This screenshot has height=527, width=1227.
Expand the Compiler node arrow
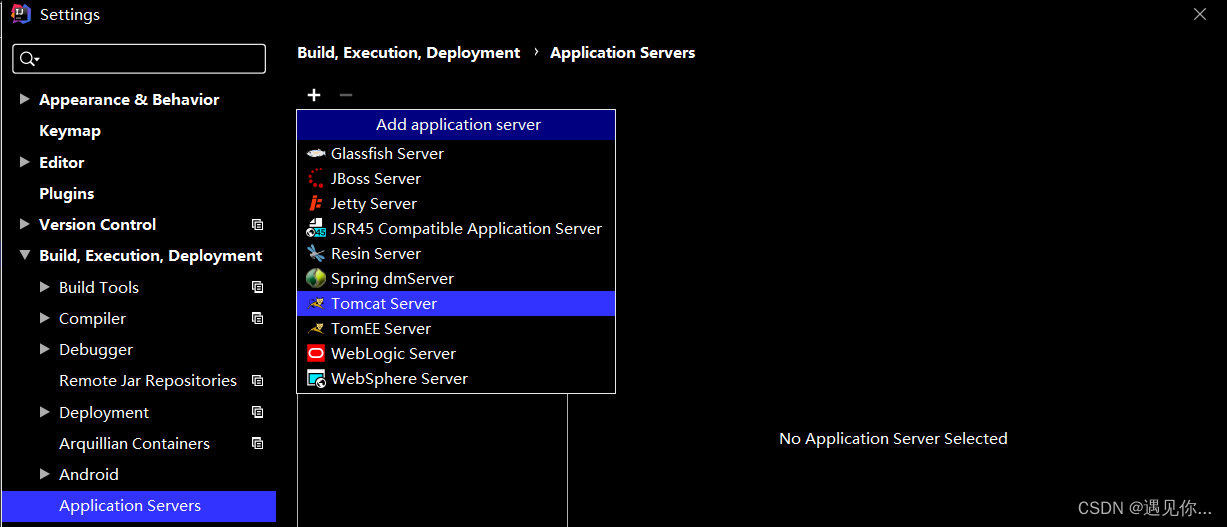44,319
